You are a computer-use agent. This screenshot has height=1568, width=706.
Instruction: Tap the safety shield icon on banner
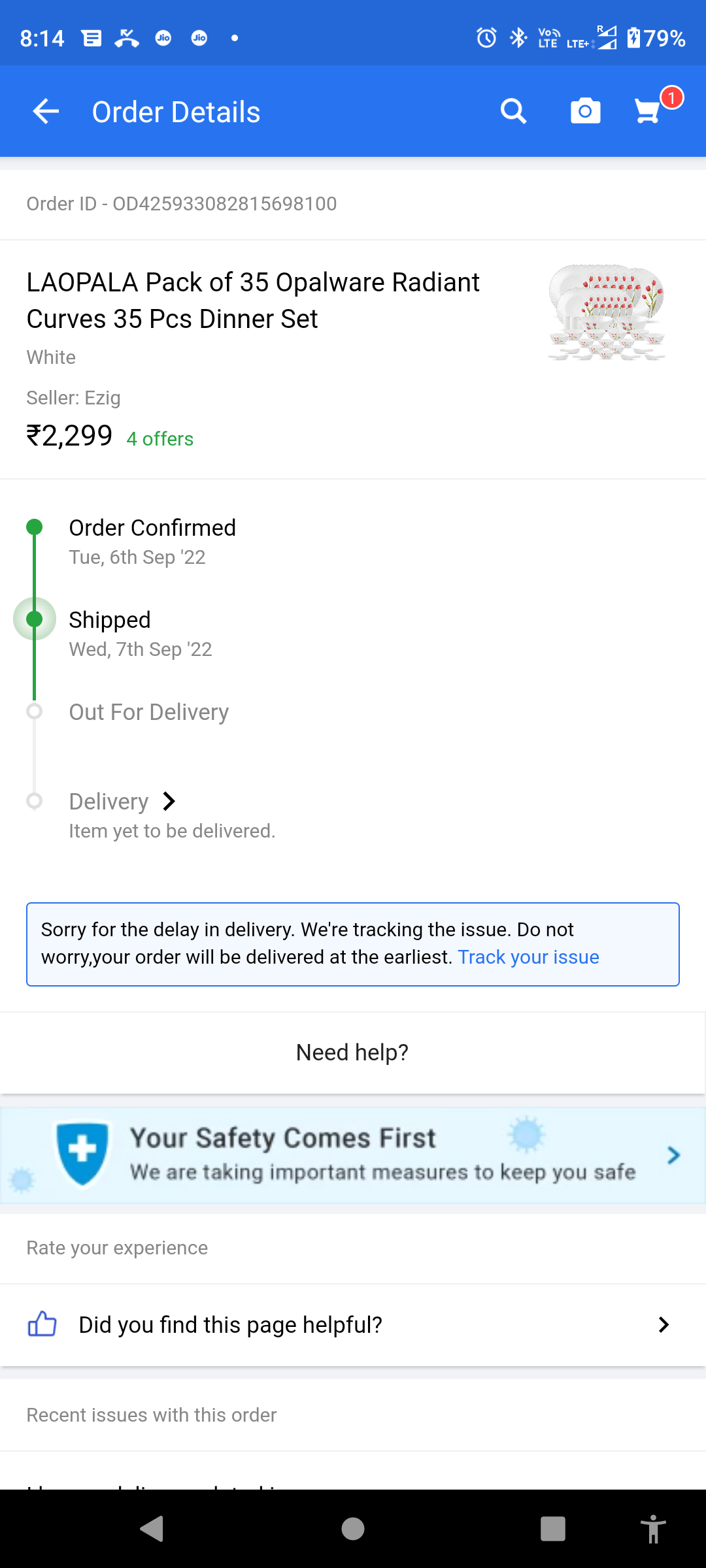coord(82,1154)
